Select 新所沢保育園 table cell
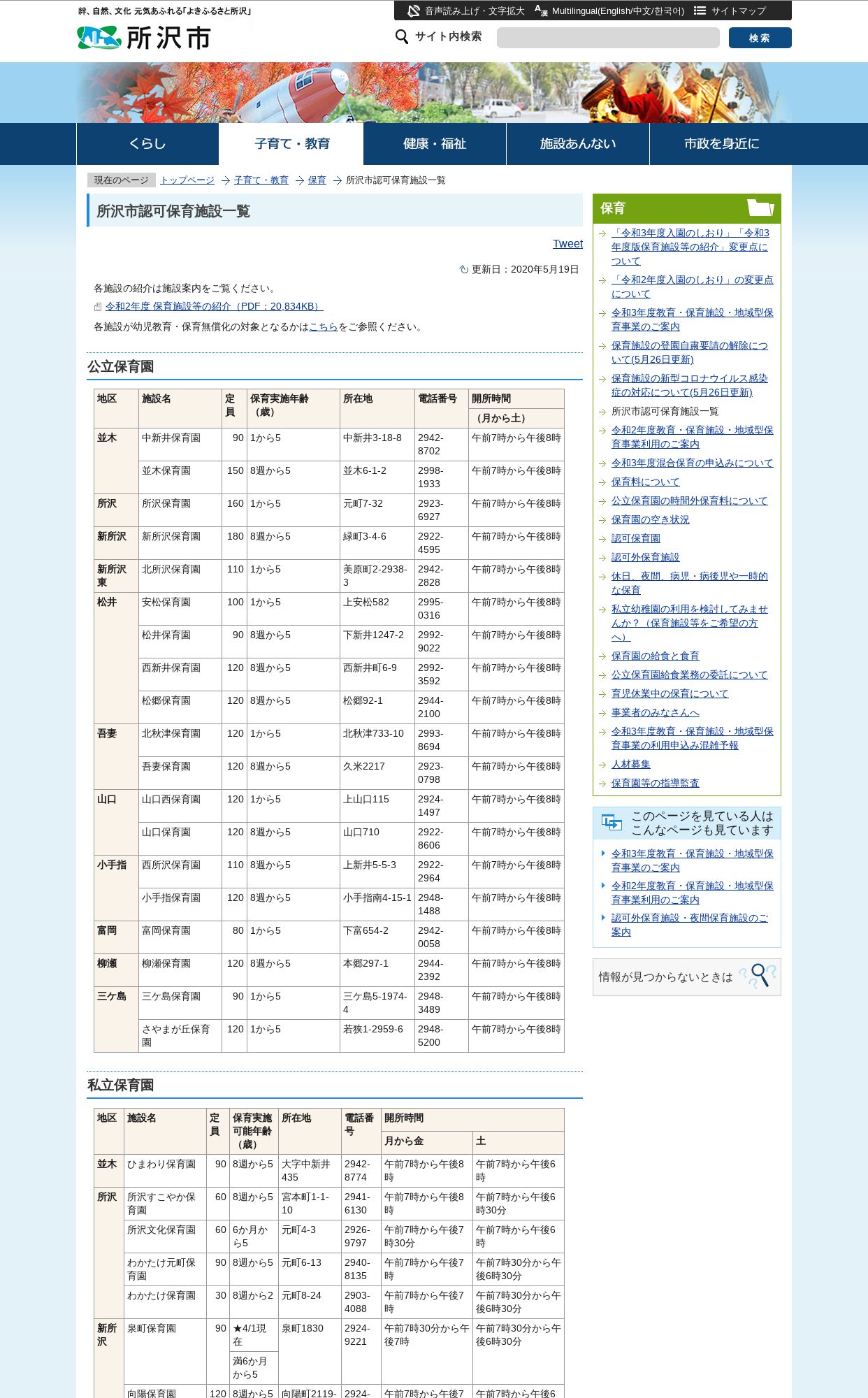This screenshot has height=1398, width=868. click(180, 543)
